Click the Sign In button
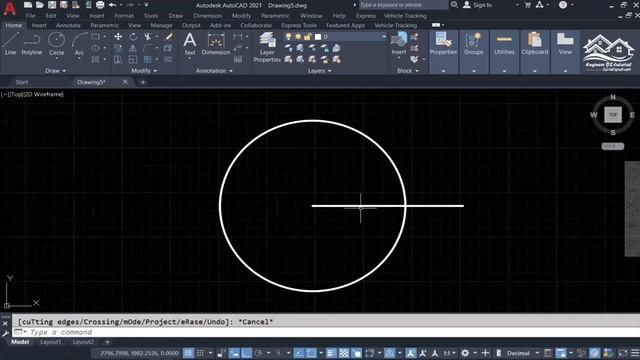The width and height of the screenshot is (640, 360). 478,5
